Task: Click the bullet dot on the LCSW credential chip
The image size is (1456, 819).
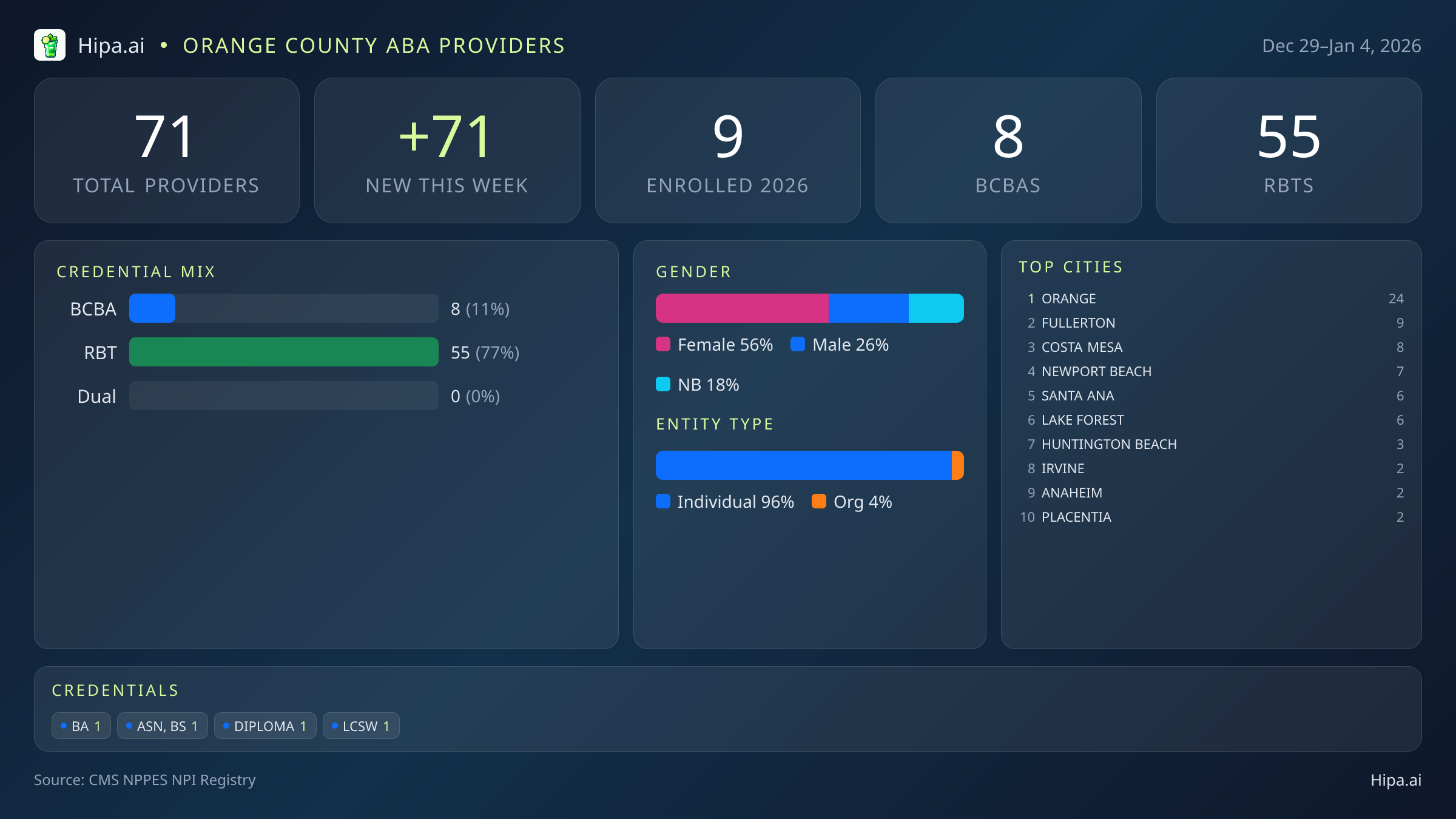Action: point(334,725)
